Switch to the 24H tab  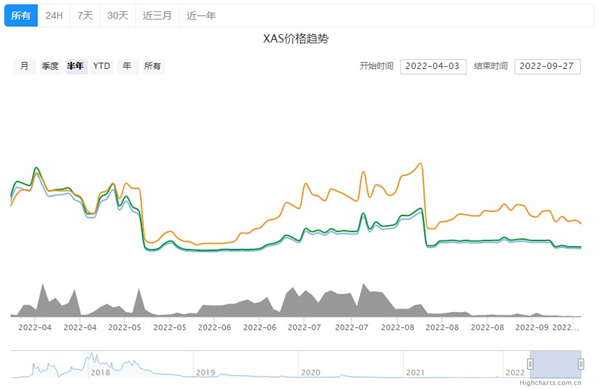pyautogui.click(x=54, y=15)
